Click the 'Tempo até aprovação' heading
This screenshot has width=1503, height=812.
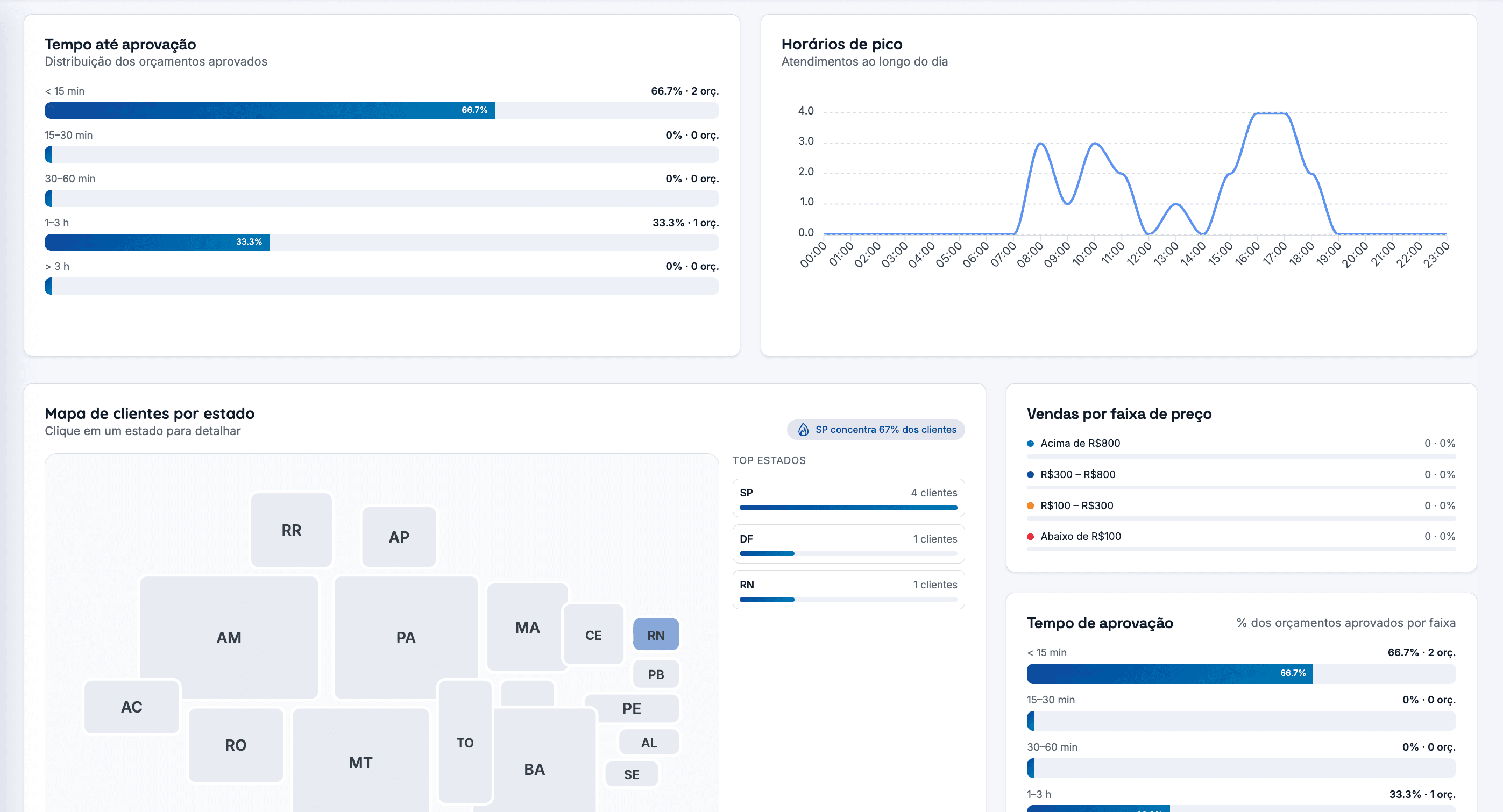tap(120, 44)
